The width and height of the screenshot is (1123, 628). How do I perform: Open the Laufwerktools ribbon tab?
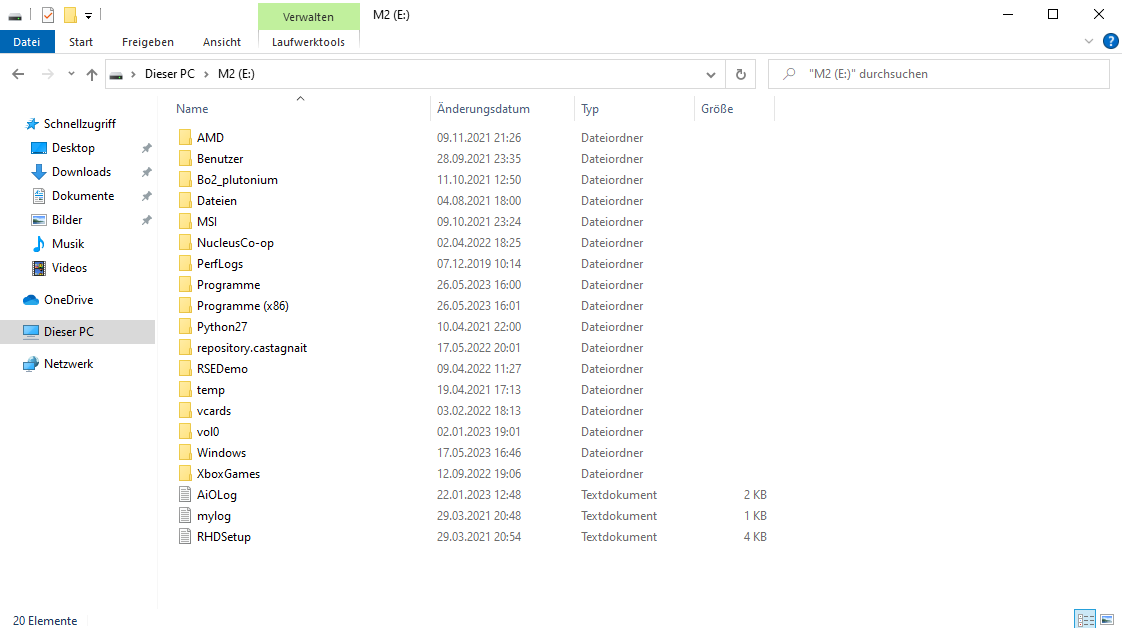pos(308,42)
